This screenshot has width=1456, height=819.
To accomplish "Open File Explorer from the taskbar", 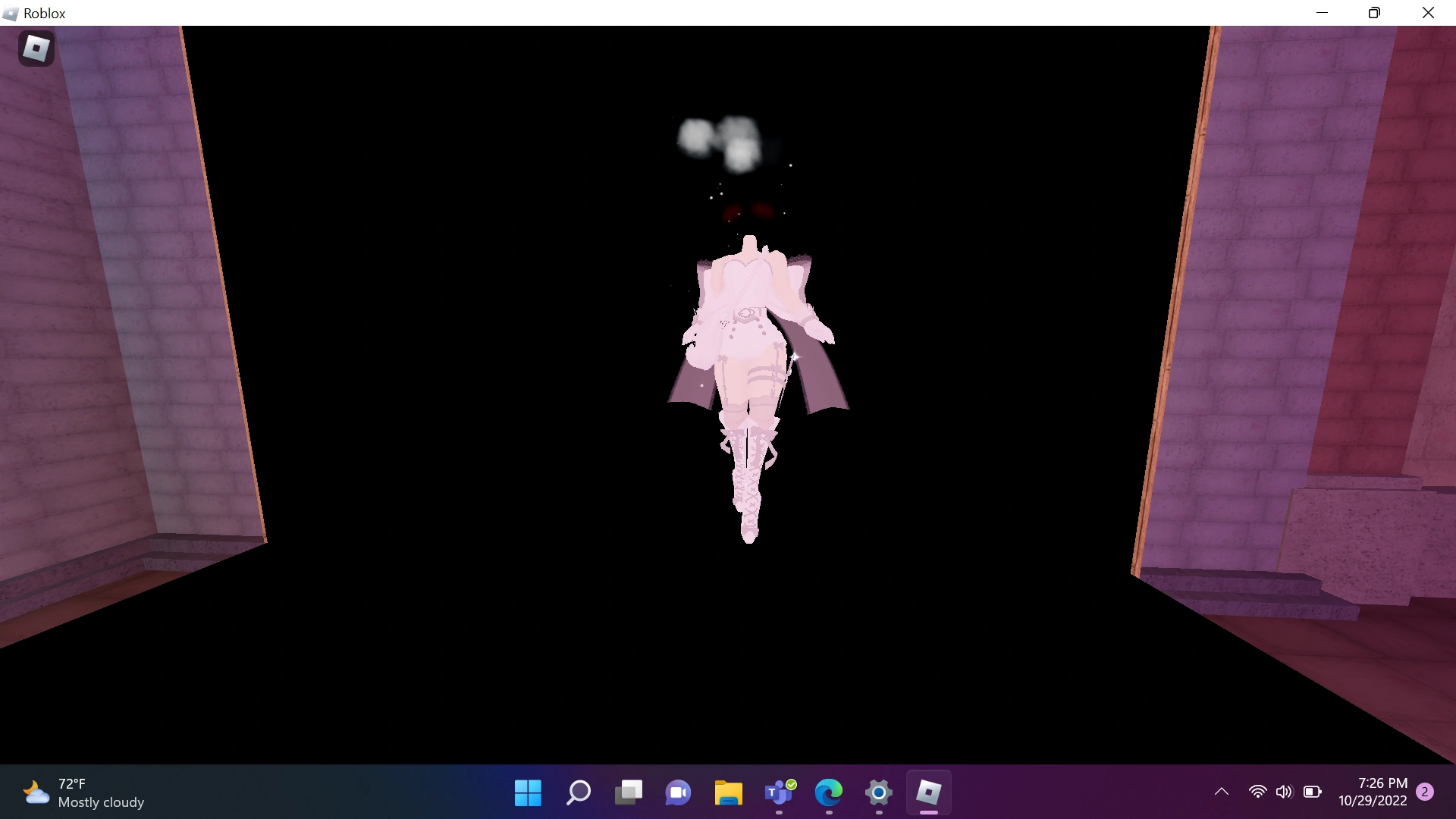I will (x=728, y=793).
